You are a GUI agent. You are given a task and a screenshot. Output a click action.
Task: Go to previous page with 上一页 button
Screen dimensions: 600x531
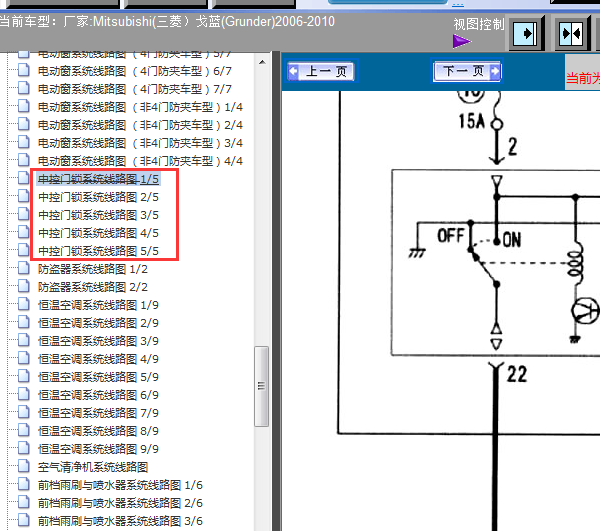[x=320, y=71]
